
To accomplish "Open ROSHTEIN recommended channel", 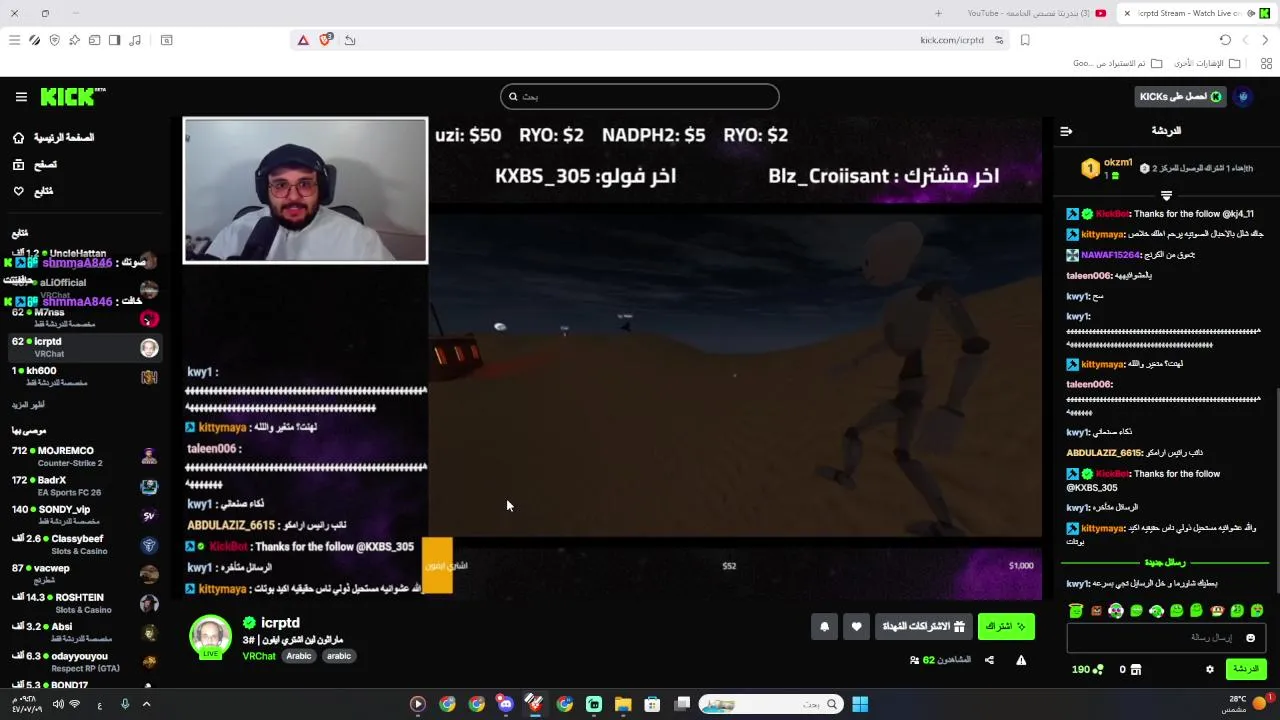I will (x=84, y=603).
